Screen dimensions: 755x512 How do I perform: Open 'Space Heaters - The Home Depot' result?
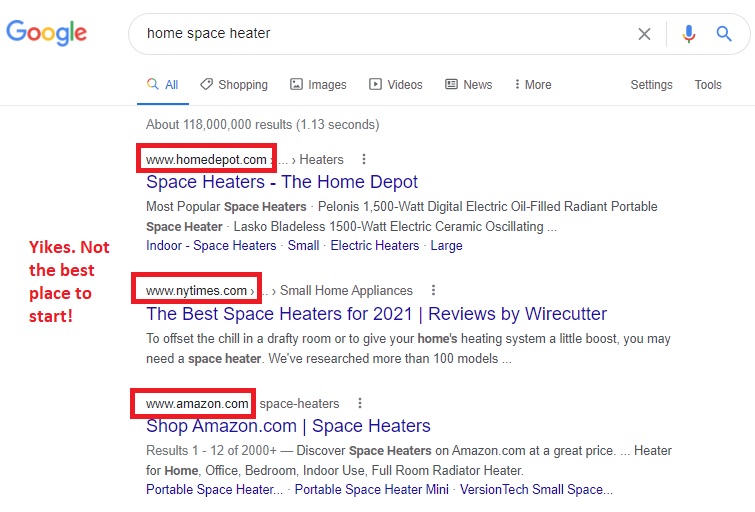(282, 182)
